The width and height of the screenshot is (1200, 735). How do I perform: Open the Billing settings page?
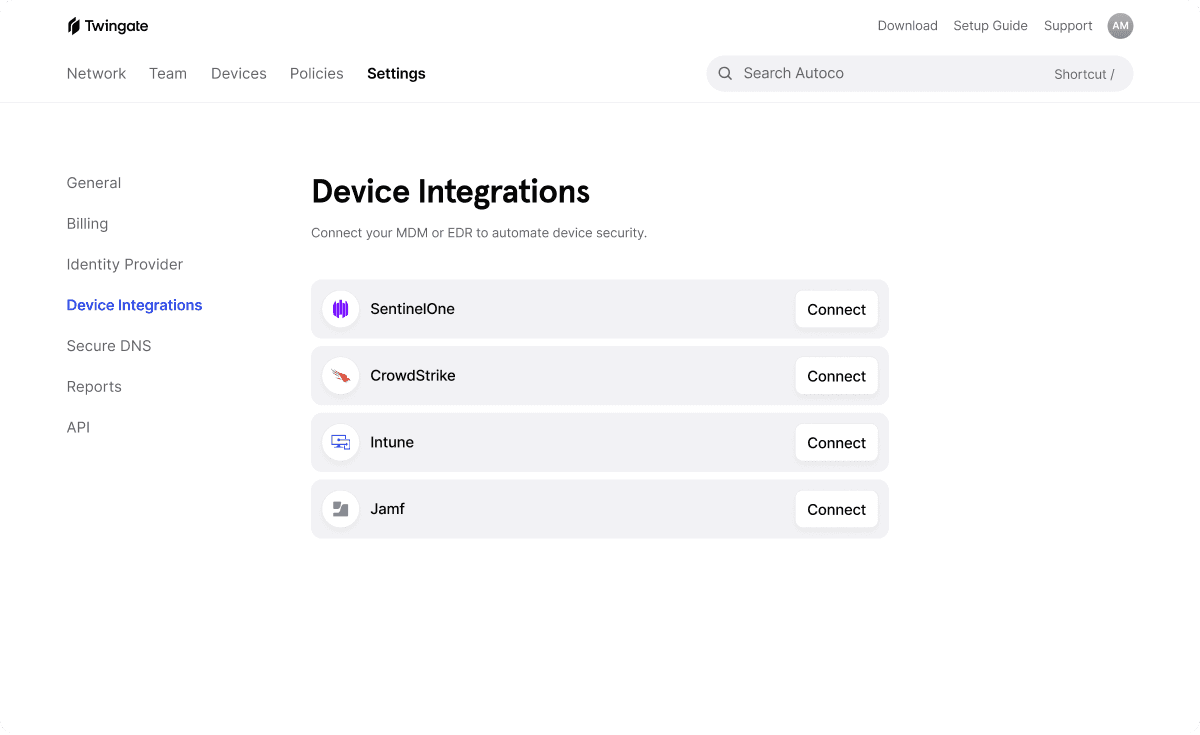[87, 224]
